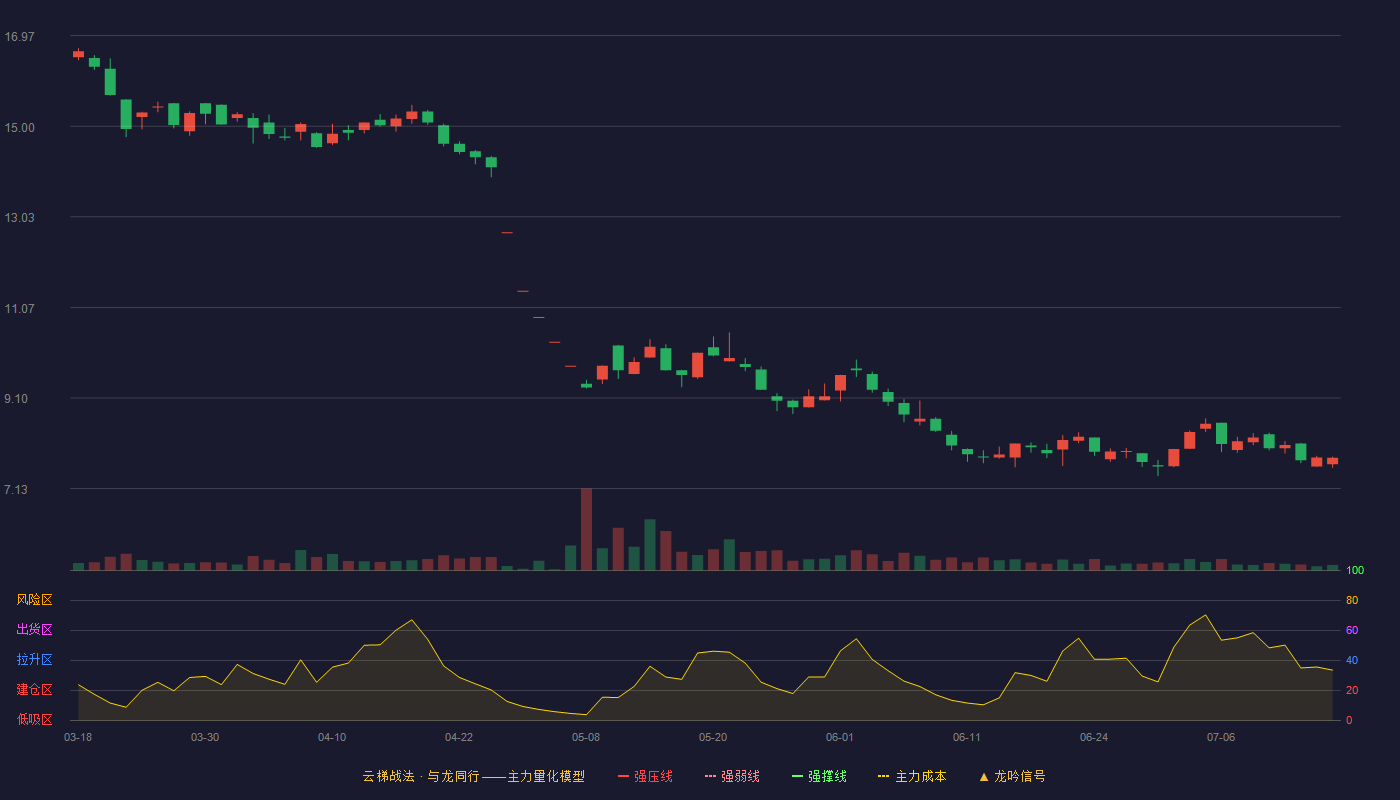1400x800 pixels.
Task: Click the 06-11 date label
Action: pyautogui.click(x=967, y=737)
